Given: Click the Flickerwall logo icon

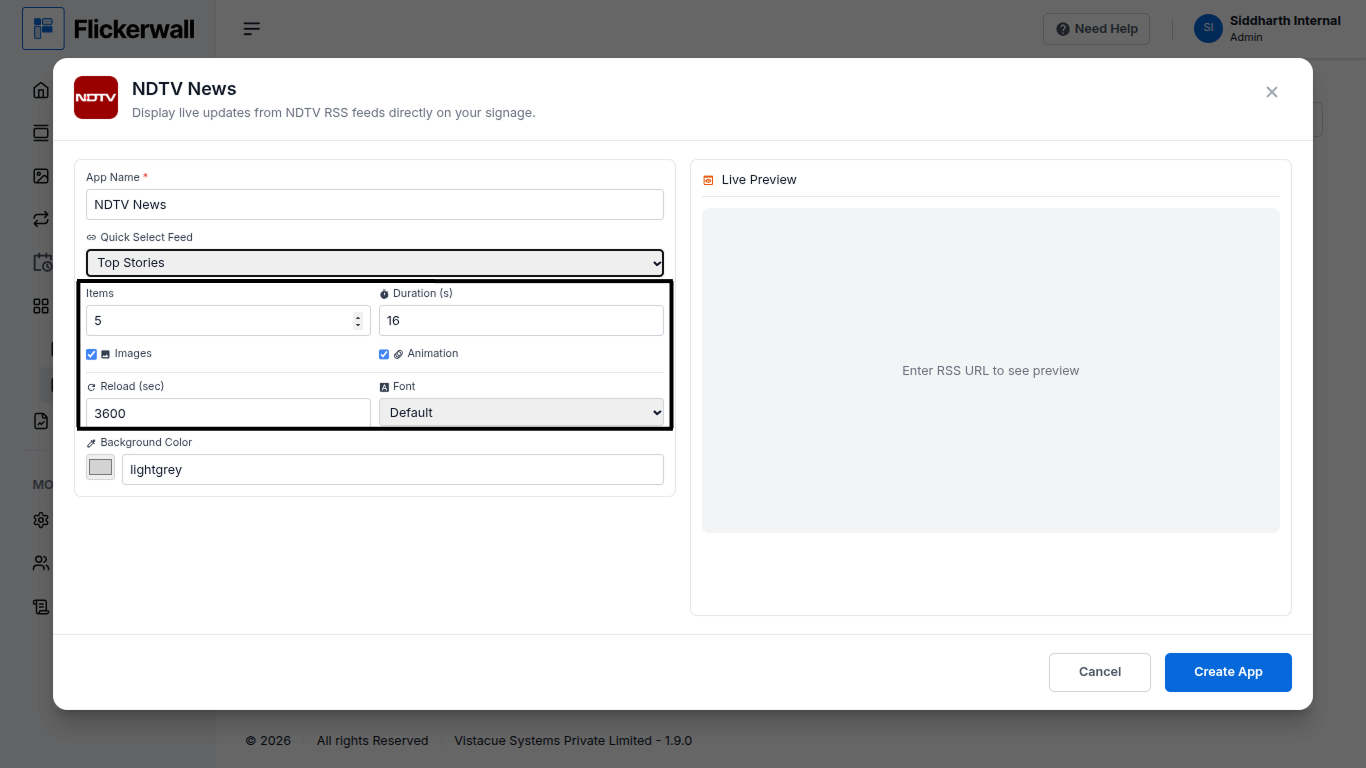Looking at the screenshot, I should (x=43, y=29).
